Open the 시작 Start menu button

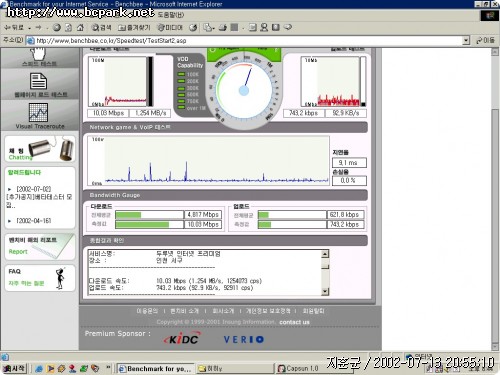tap(14, 369)
